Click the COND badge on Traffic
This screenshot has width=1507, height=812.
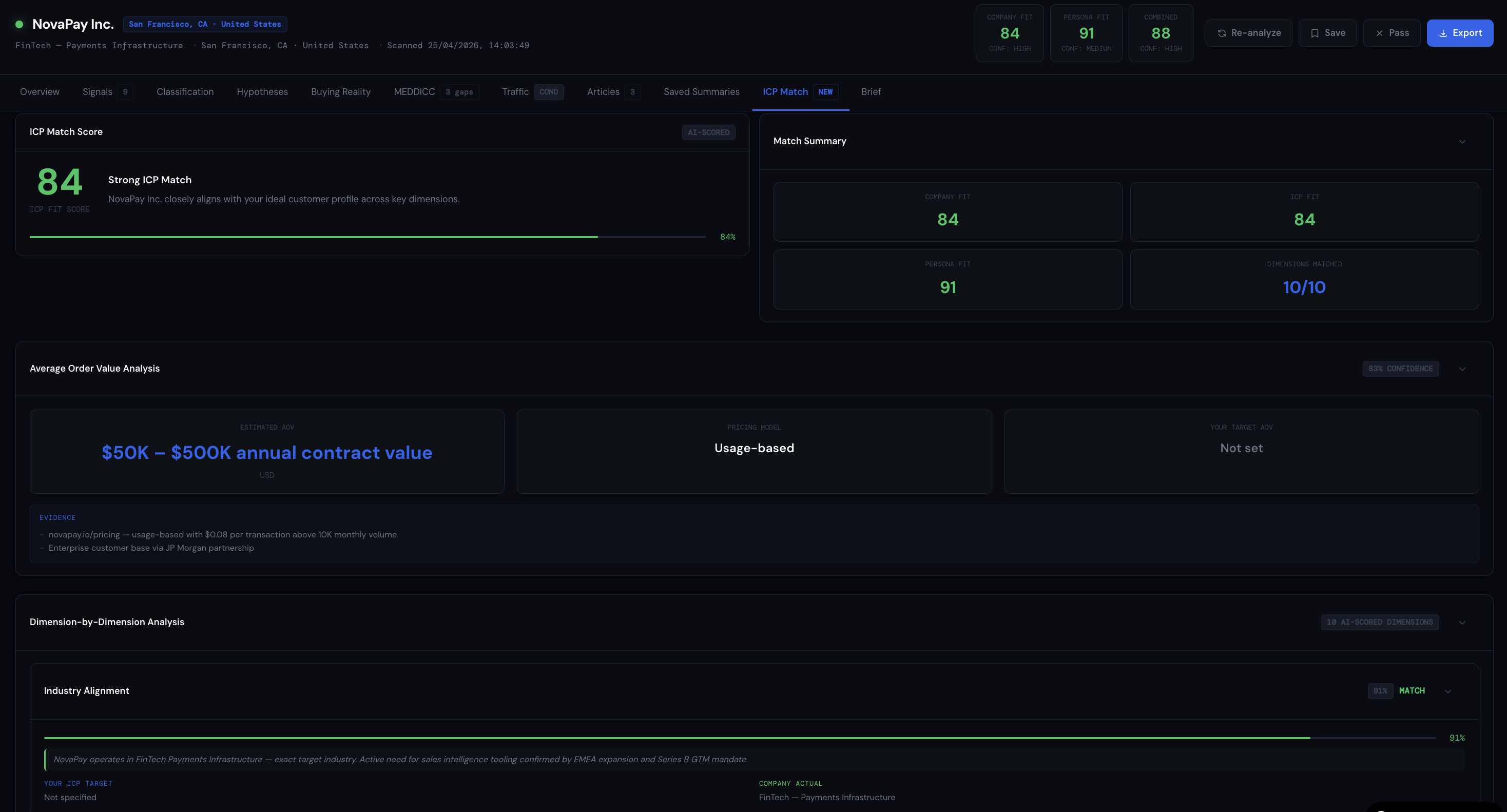tap(548, 92)
